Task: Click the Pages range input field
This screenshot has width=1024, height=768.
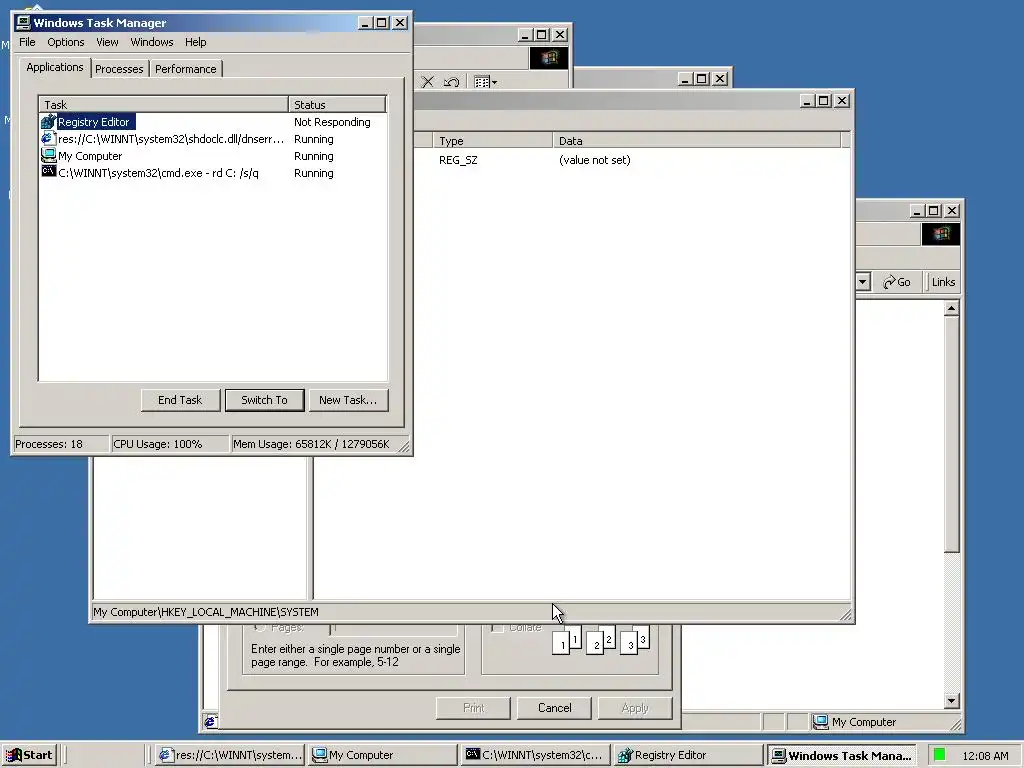Action: [394, 629]
